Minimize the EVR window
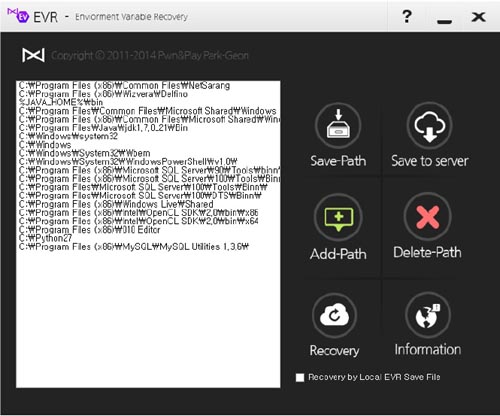Viewport: 500px width, 416px height. [x=444, y=21]
